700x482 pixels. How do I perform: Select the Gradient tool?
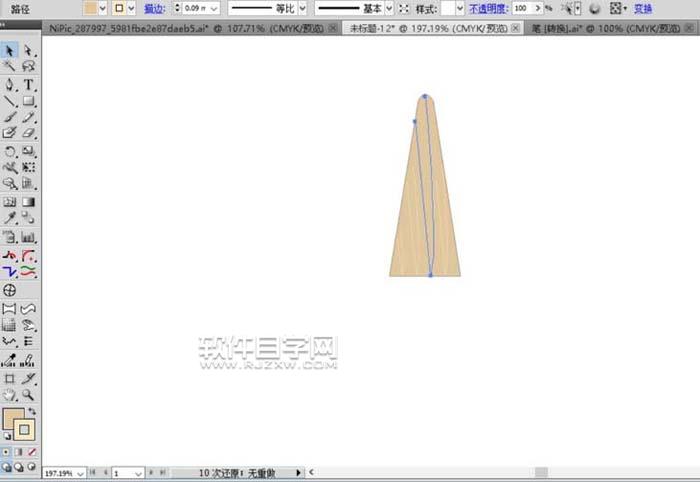pyautogui.click(x=29, y=202)
